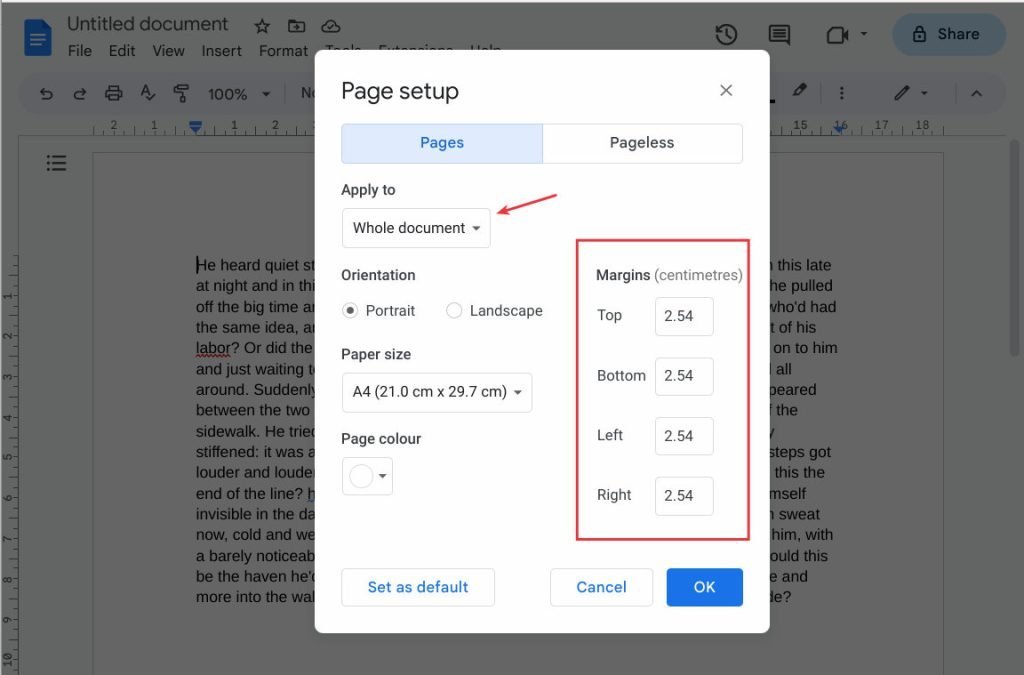1024x675 pixels.
Task: Select Portrait orientation
Action: click(x=350, y=311)
